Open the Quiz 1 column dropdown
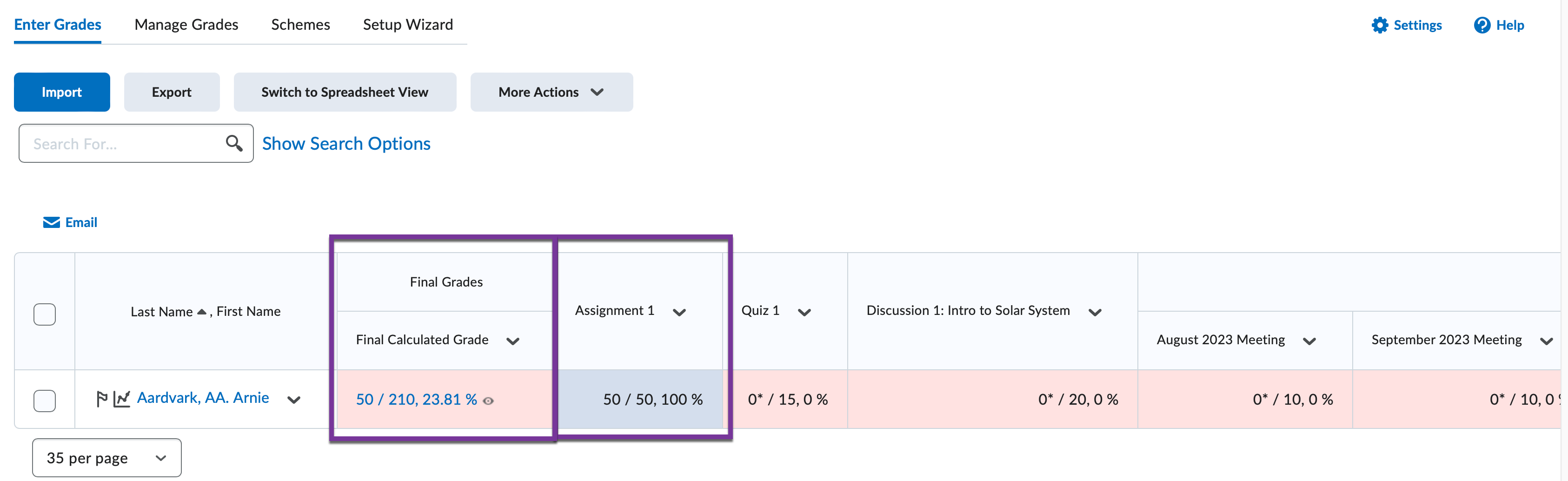 tap(804, 311)
